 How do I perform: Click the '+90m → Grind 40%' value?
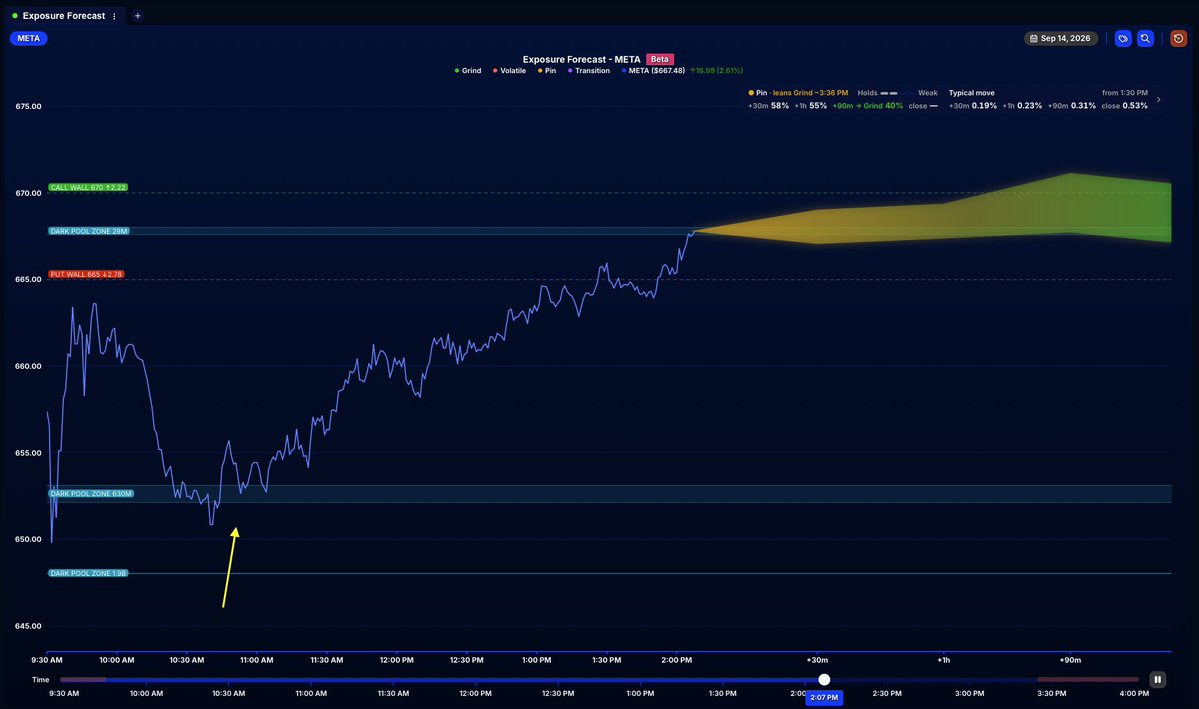(x=868, y=106)
